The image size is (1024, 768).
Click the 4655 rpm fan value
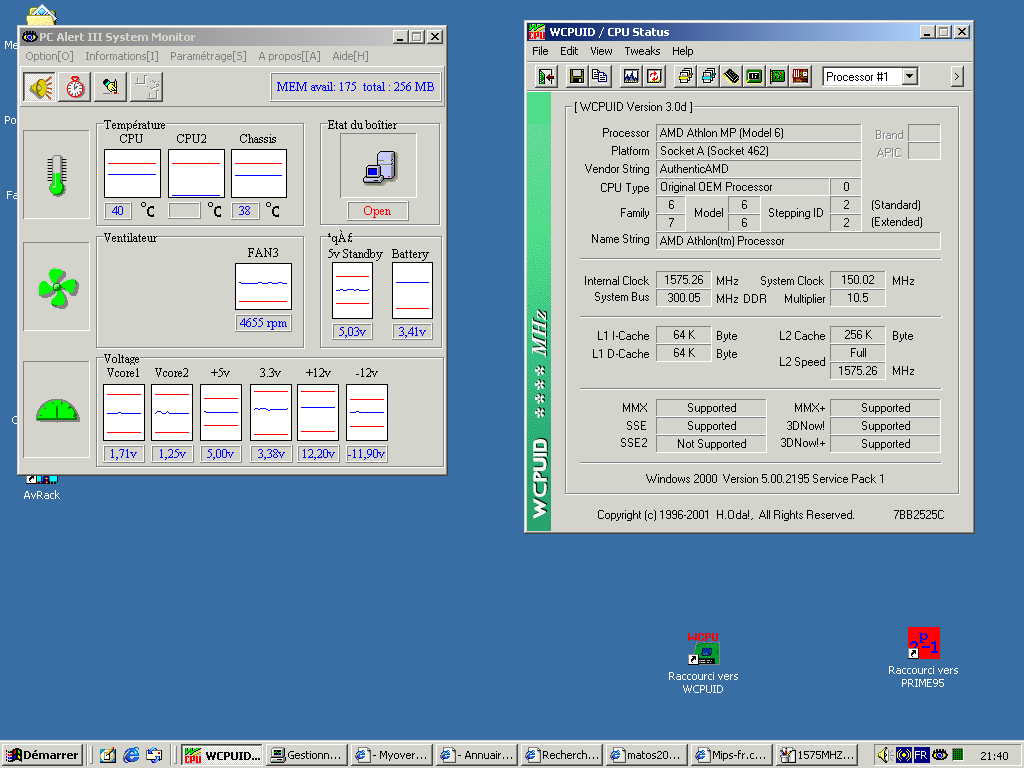263,323
